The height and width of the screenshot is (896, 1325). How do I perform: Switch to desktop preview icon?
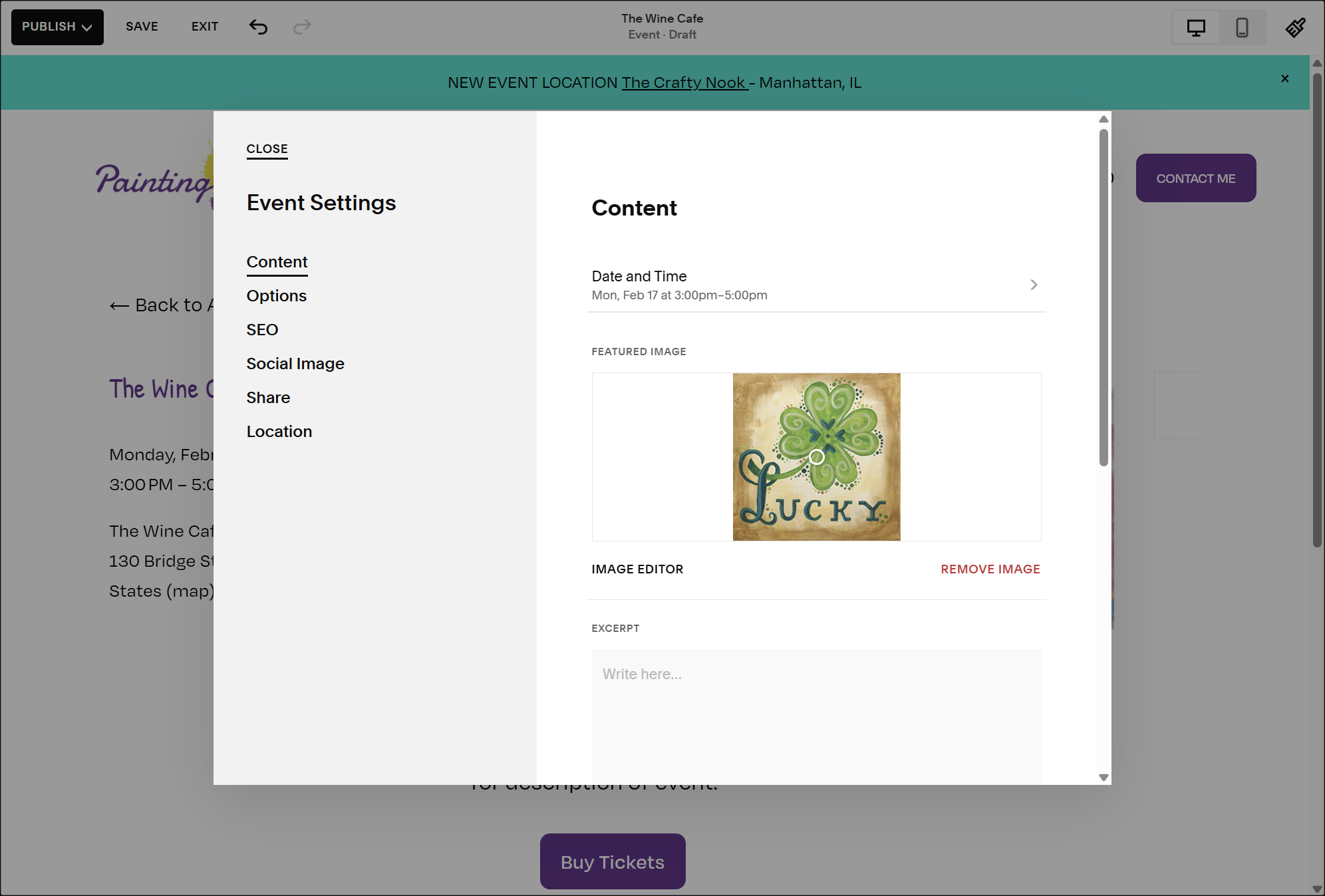(x=1196, y=27)
